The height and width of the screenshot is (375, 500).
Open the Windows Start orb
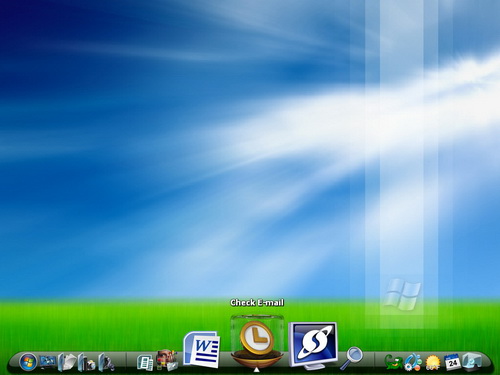(x=28, y=362)
